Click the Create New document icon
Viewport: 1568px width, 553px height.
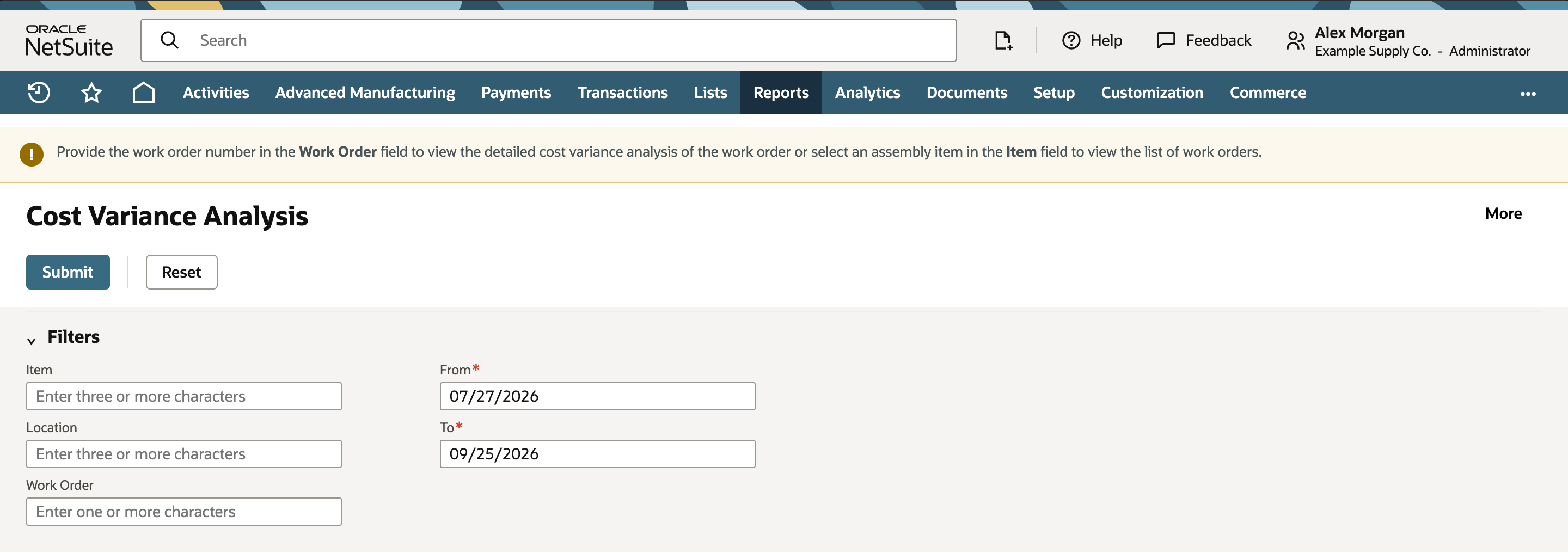(x=1003, y=40)
